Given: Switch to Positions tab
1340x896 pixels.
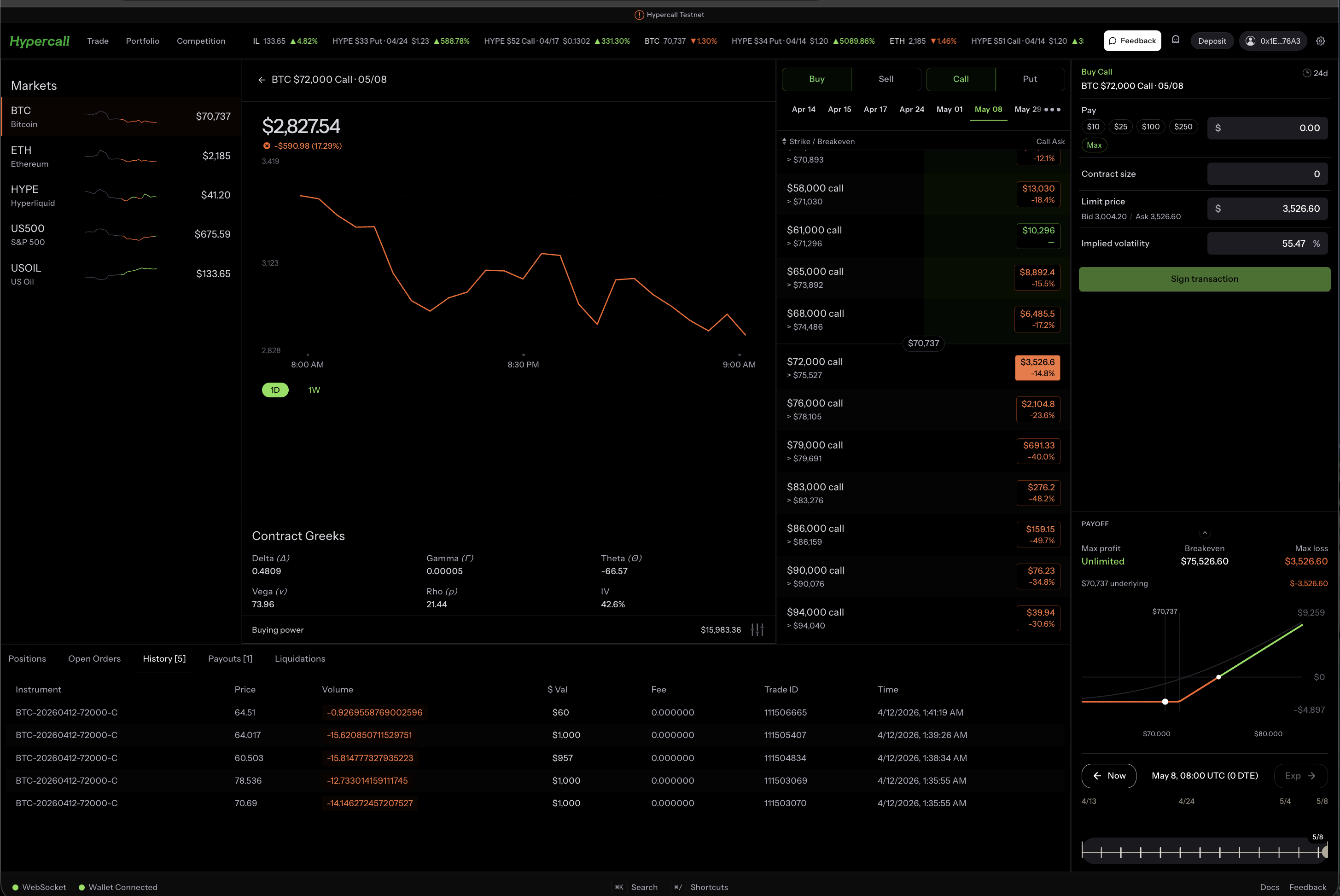Looking at the screenshot, I should point(27,659).
